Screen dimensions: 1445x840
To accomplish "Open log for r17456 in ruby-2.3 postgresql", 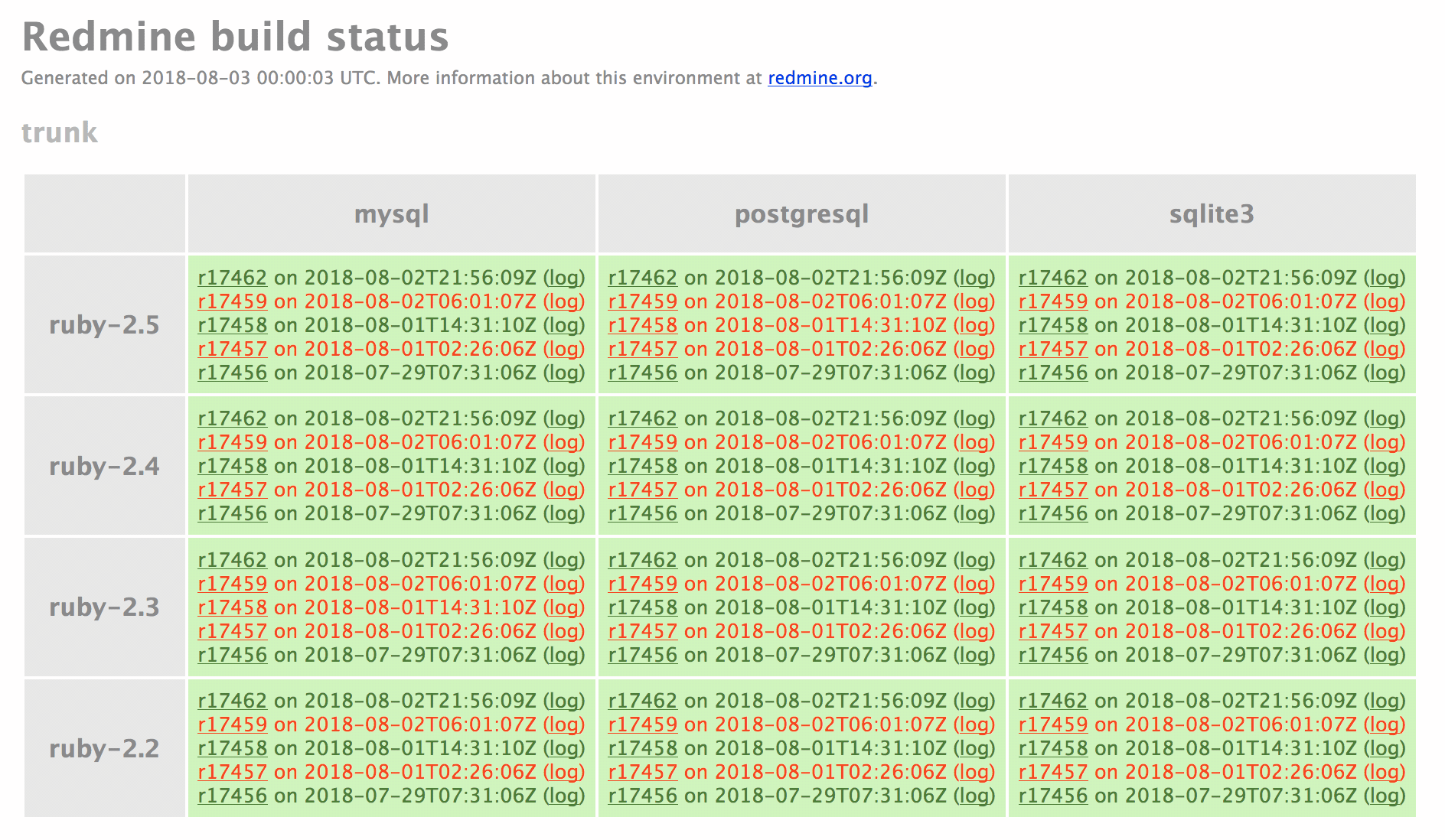I will 974,655.
